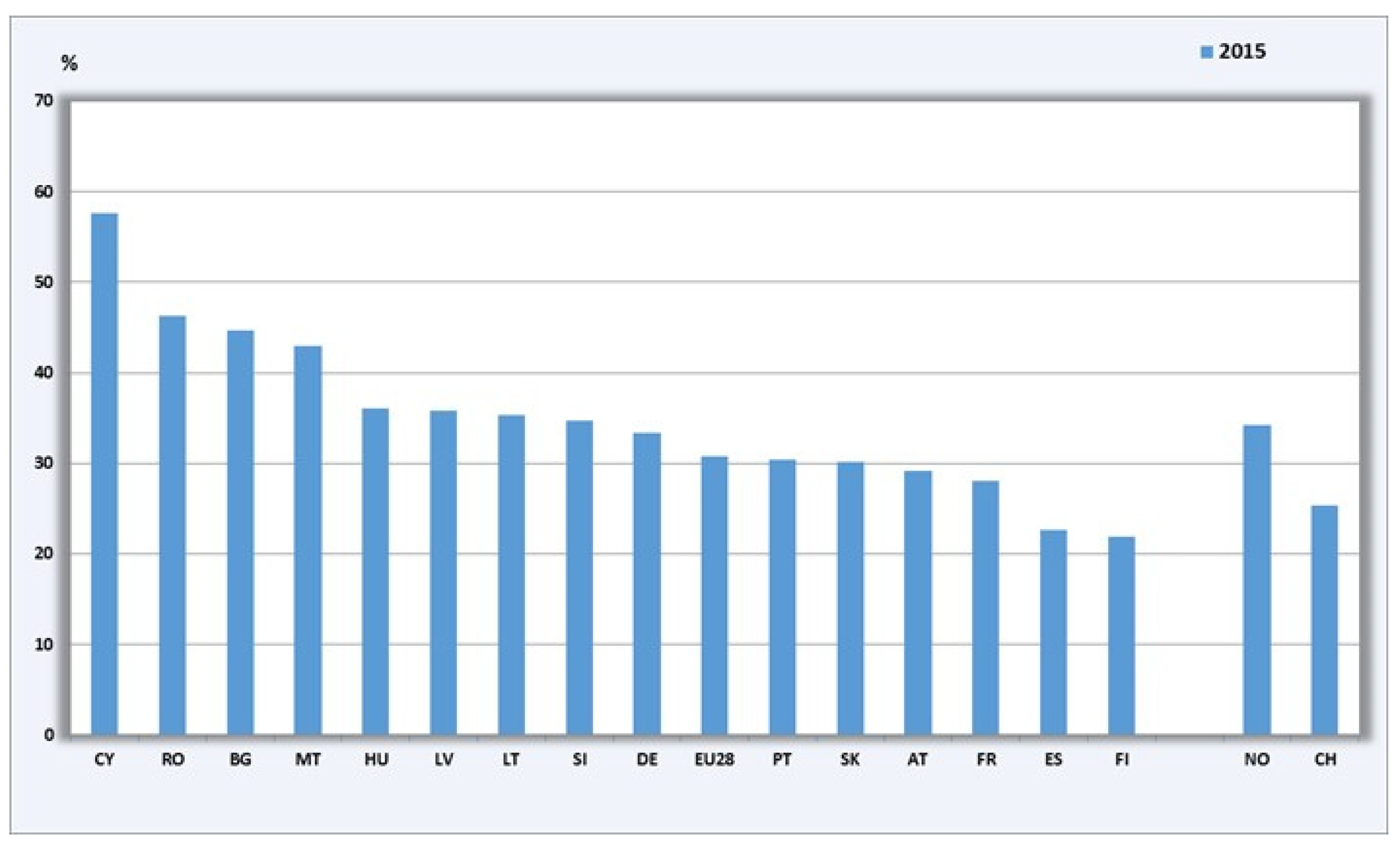Click the NO bar
Screen dimensions: 1400x845
click(x=1257, y=580)
